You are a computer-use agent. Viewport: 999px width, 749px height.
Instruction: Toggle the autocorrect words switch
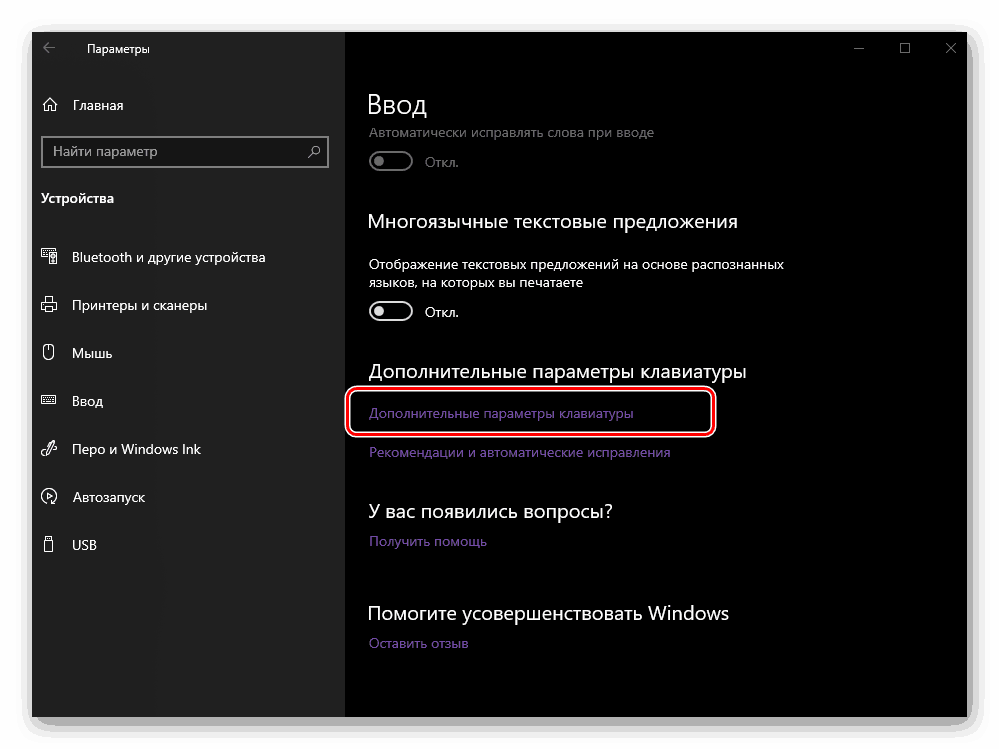[391, 161]
